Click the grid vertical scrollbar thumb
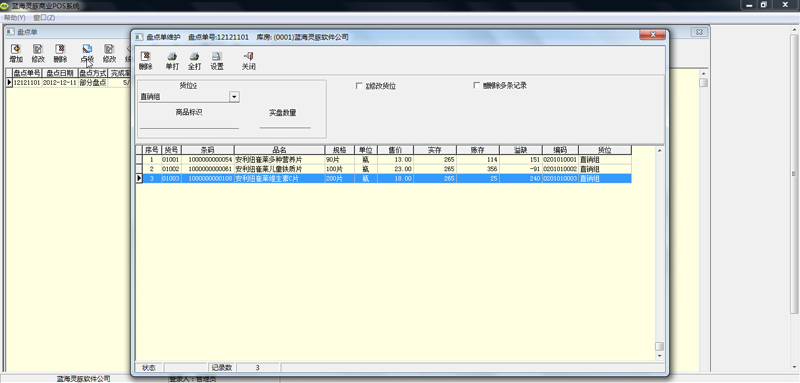Image resolution: width=800 pixels, height=383 pixels. tap(659, 346)
